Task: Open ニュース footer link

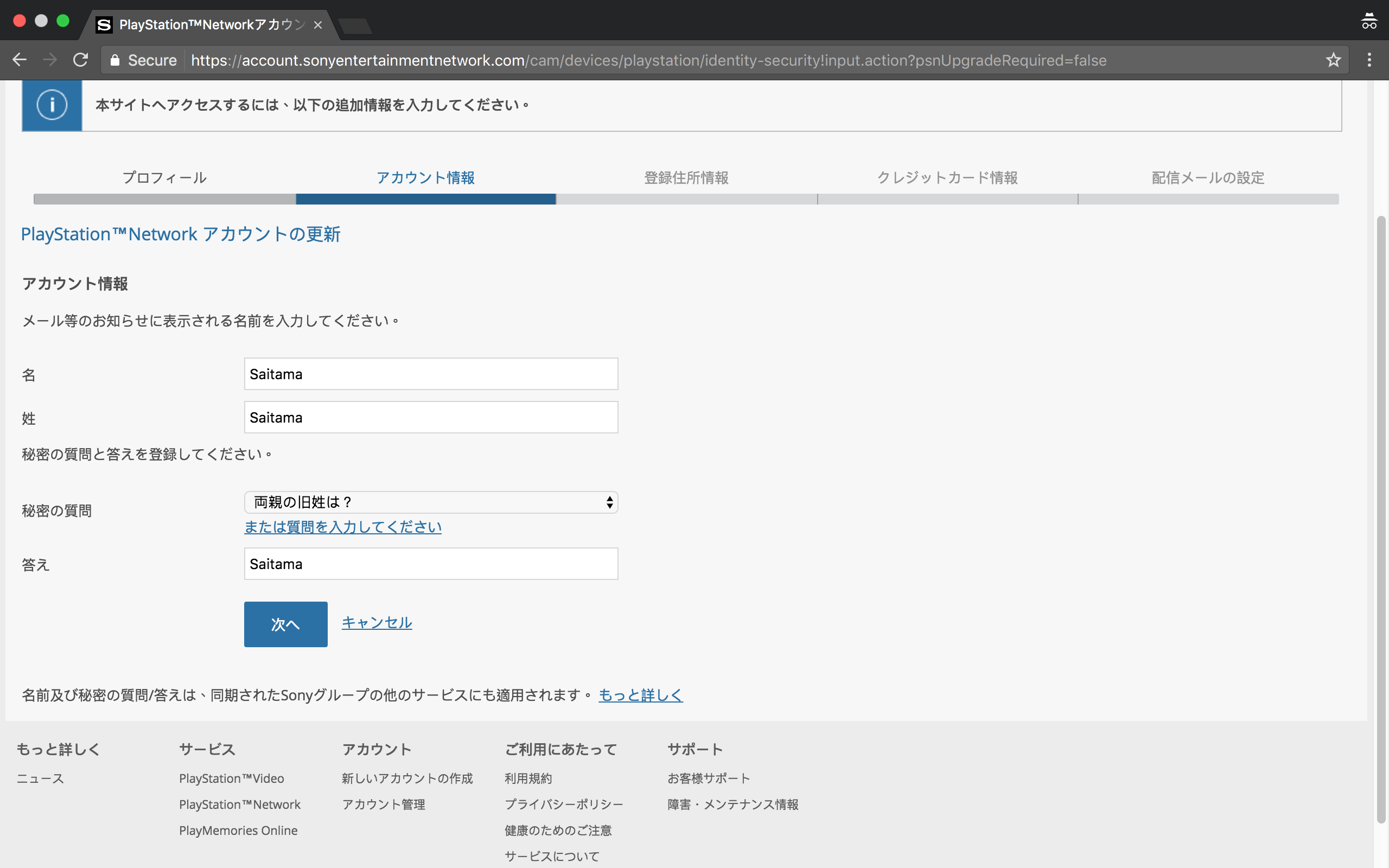Action: pyautogui.click(x=40, y=778)
